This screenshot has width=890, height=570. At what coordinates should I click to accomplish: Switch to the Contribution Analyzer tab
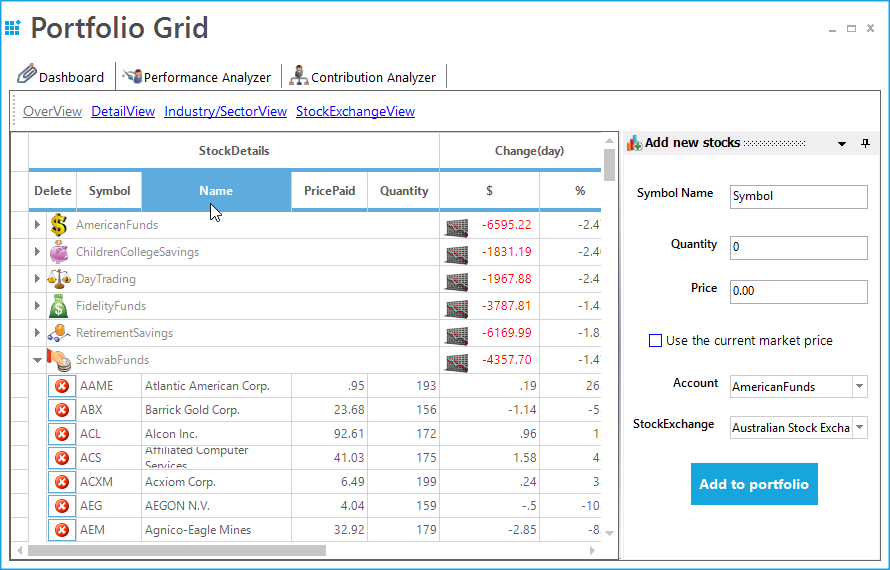(x=363, y=76)
